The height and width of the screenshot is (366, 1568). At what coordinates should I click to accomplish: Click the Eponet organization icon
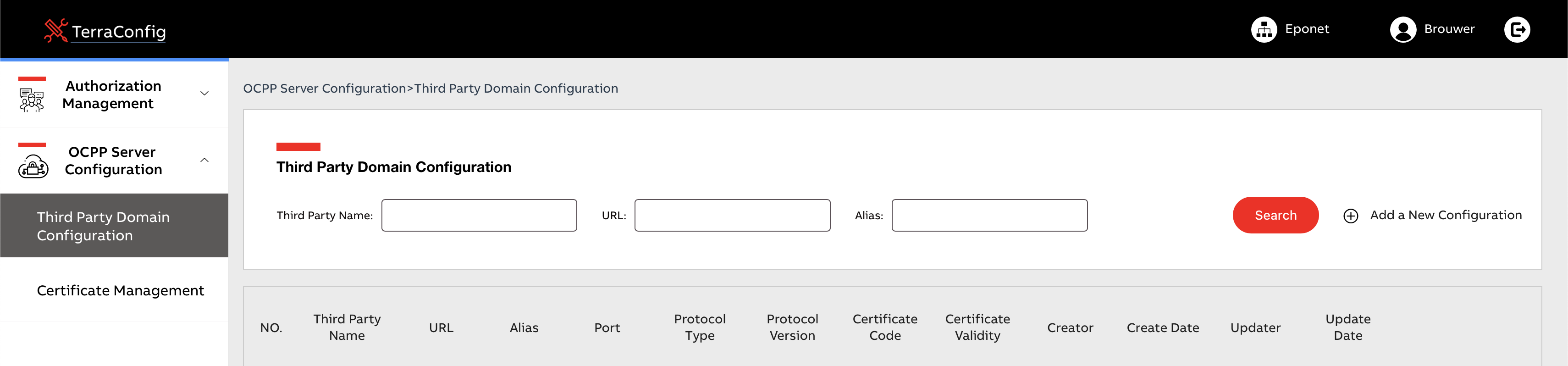coord(1264,29)
